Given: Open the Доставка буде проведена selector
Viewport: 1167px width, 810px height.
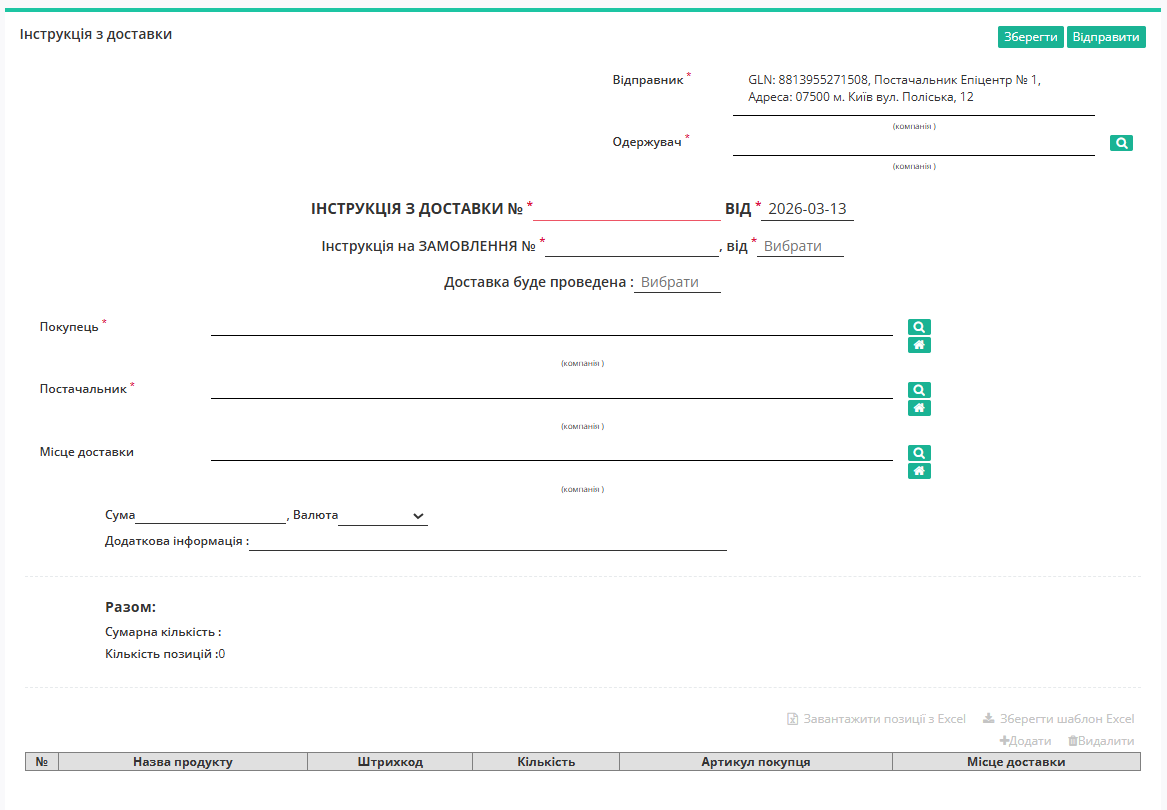Looking at the screenshot, I should click(676, 282).
